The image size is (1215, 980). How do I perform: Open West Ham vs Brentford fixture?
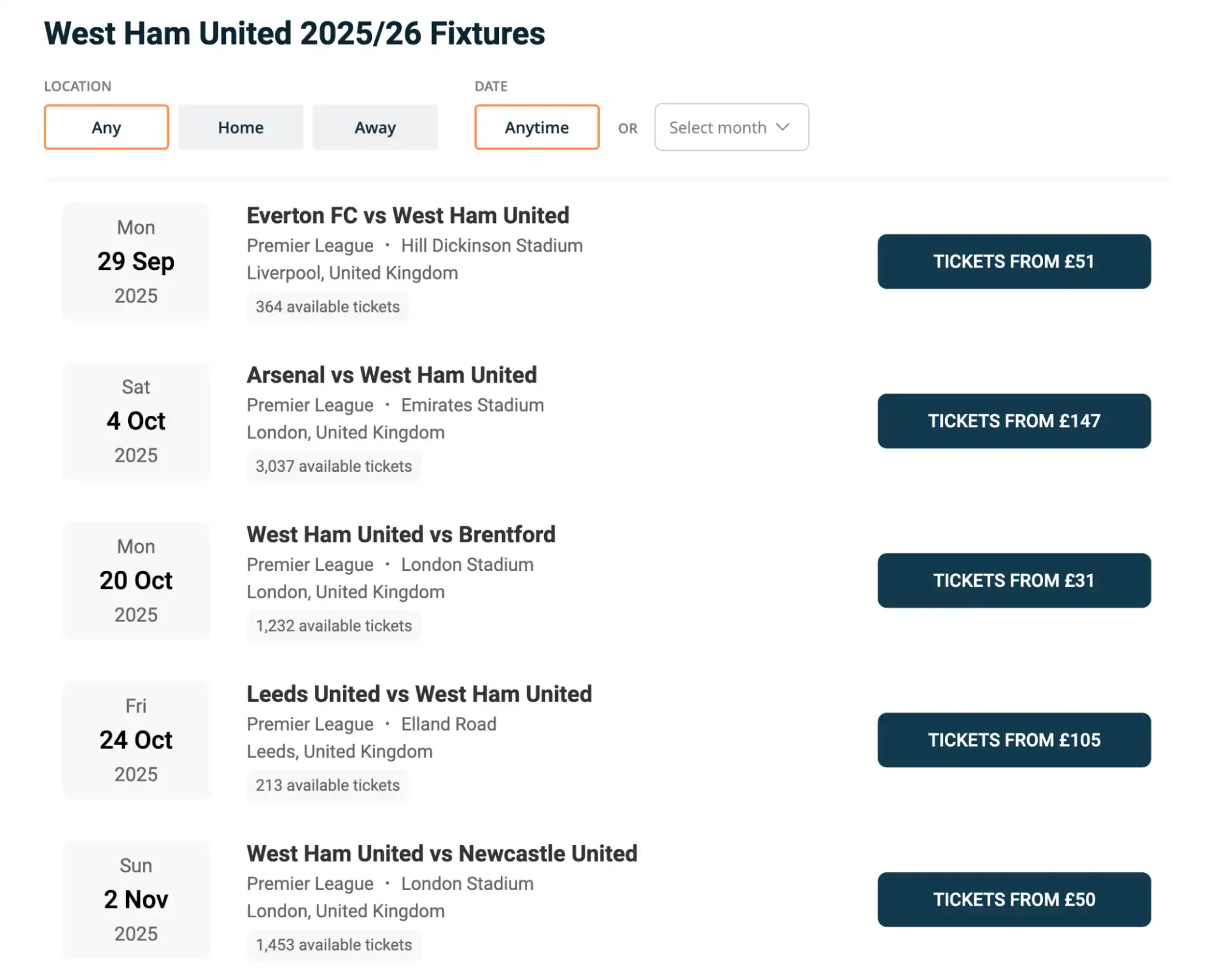pyautogui.click(x=401, y=534)
